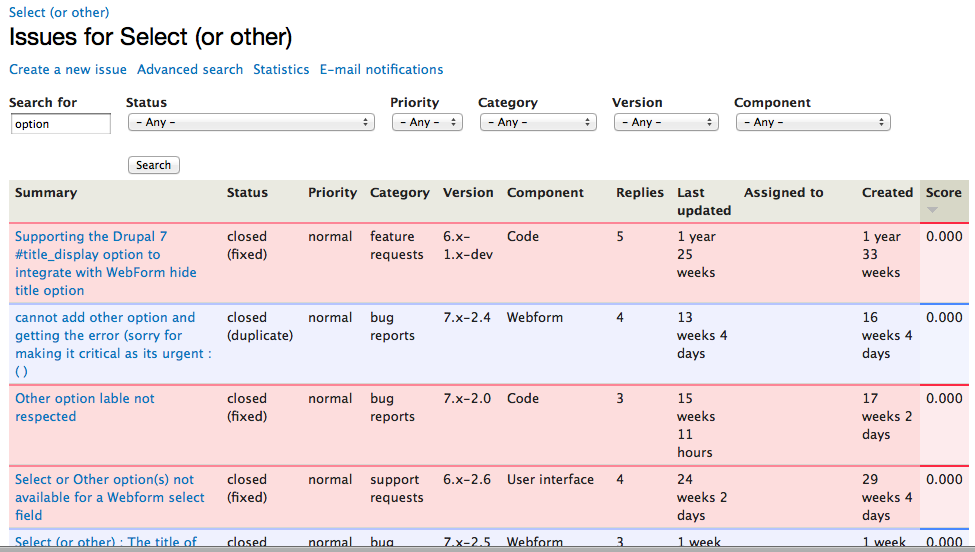The height and width of the screenshot is (552, 975).
Task: Click Create a new issue link
Action: tap(68, 70)
